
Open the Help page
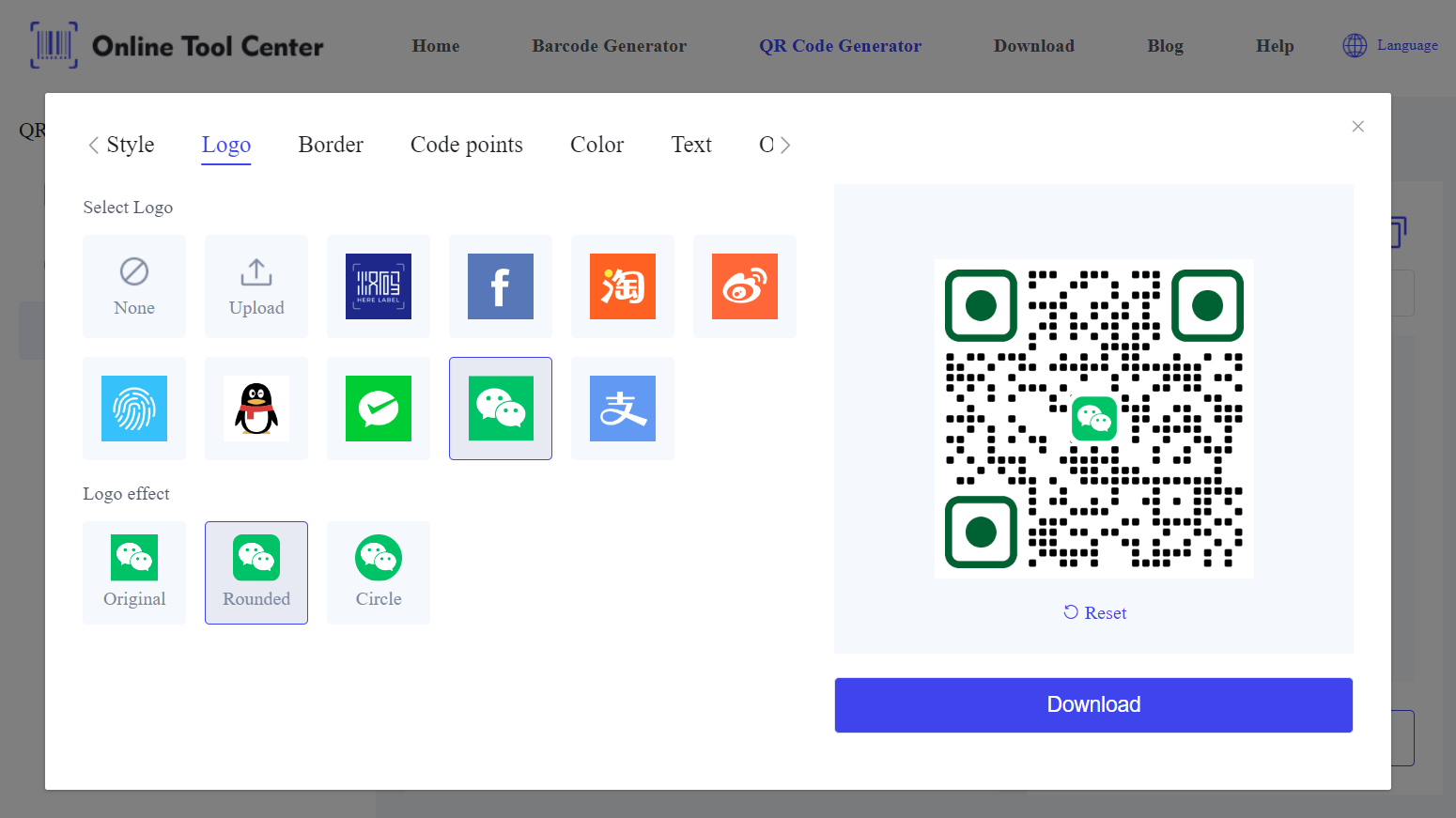click(x=1275, y=46)
